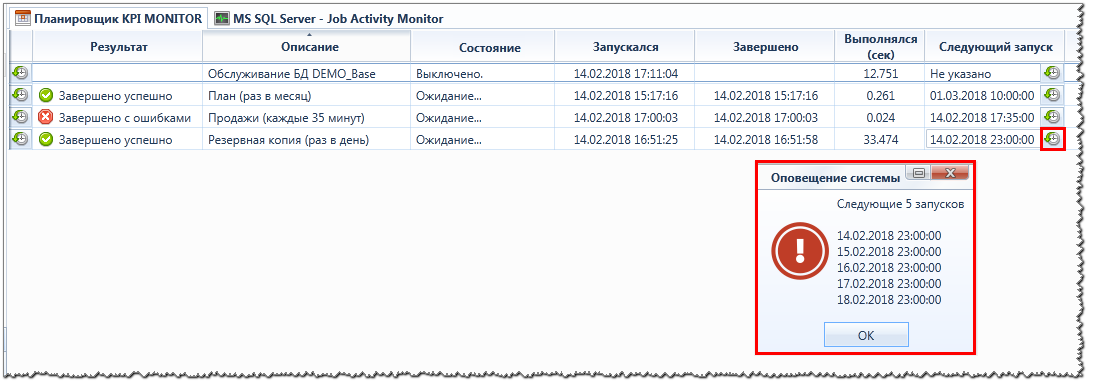Close the Оповещение системы dialog
1093x387 pixels.
coord(949,173)
